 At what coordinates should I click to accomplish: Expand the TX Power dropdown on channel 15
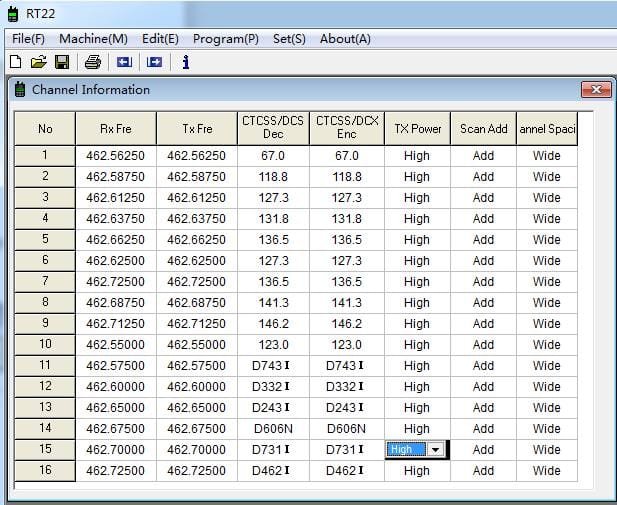click(435, 450)
